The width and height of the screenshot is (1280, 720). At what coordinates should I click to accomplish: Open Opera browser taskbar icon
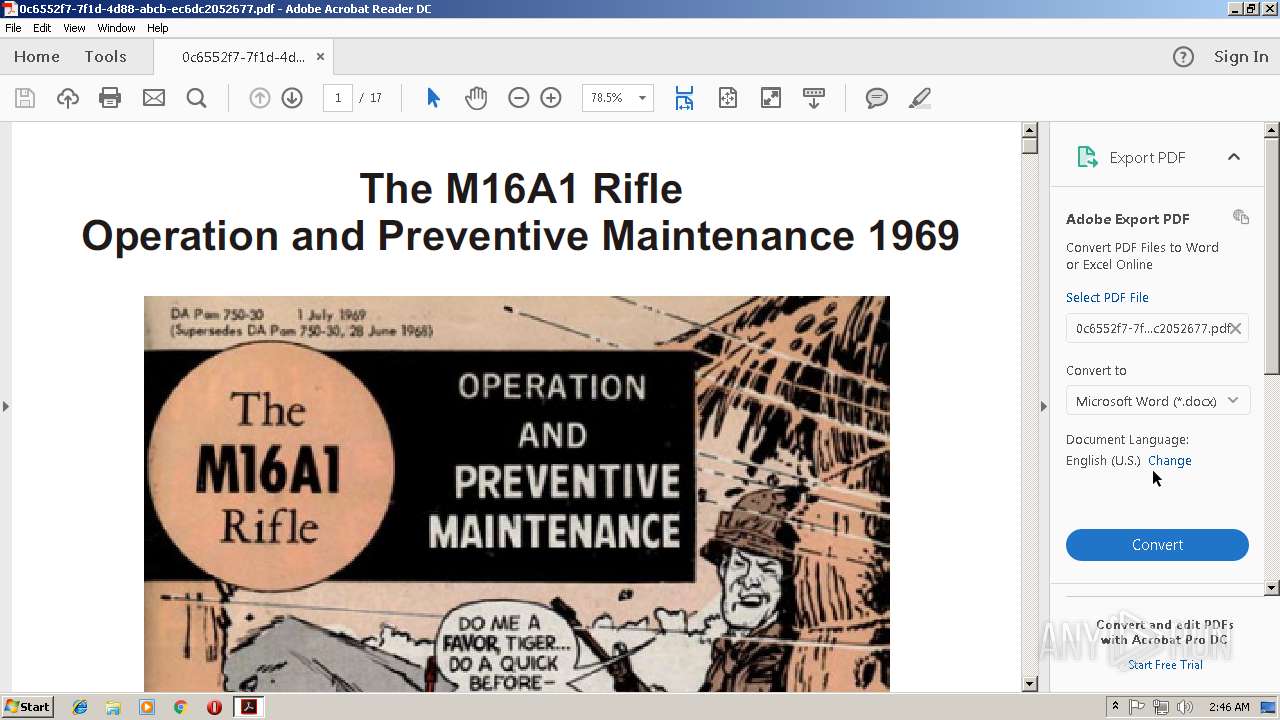[x=214, y=707]
